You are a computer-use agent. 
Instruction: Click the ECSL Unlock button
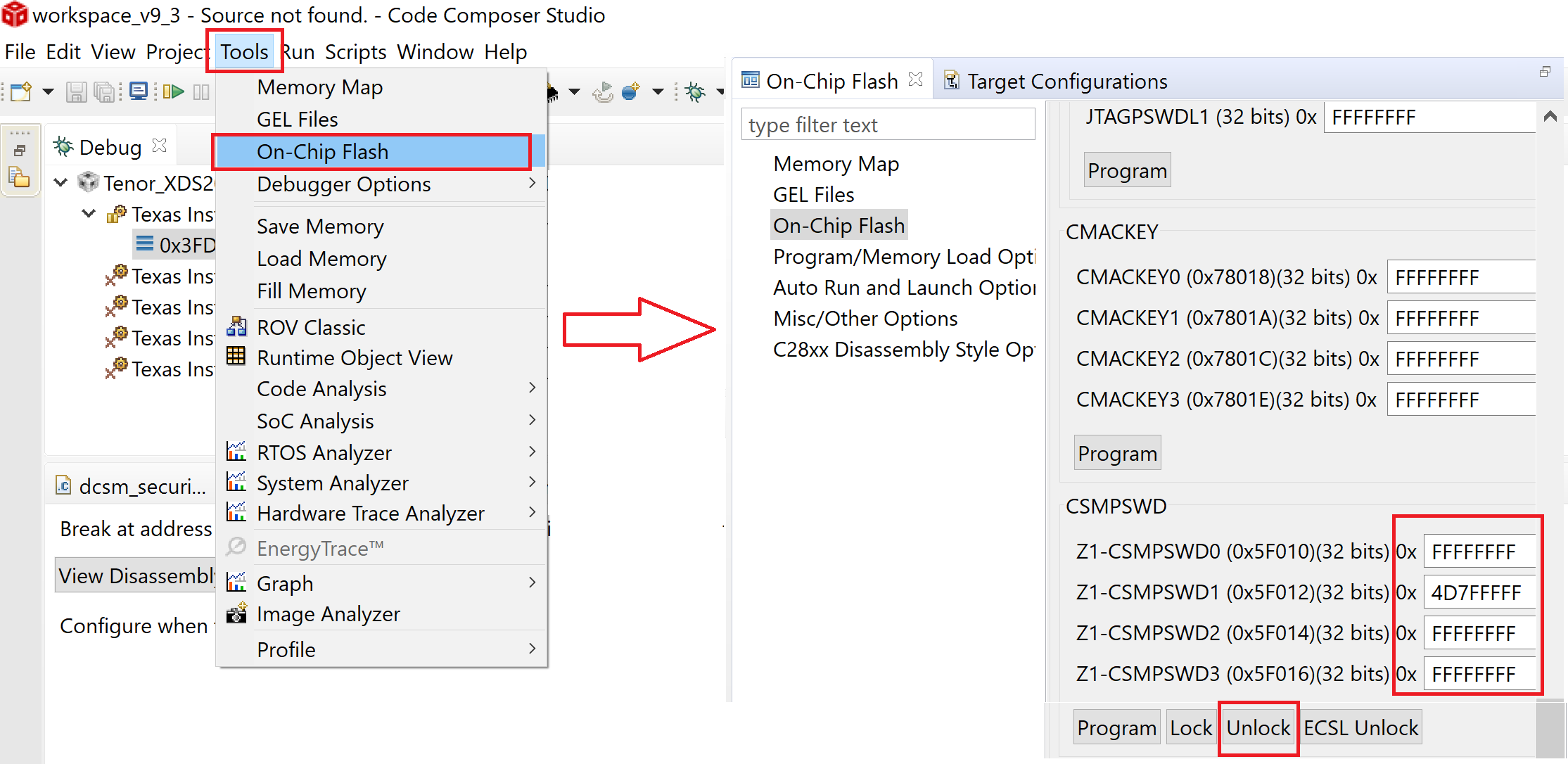(x=1360, y=727)
